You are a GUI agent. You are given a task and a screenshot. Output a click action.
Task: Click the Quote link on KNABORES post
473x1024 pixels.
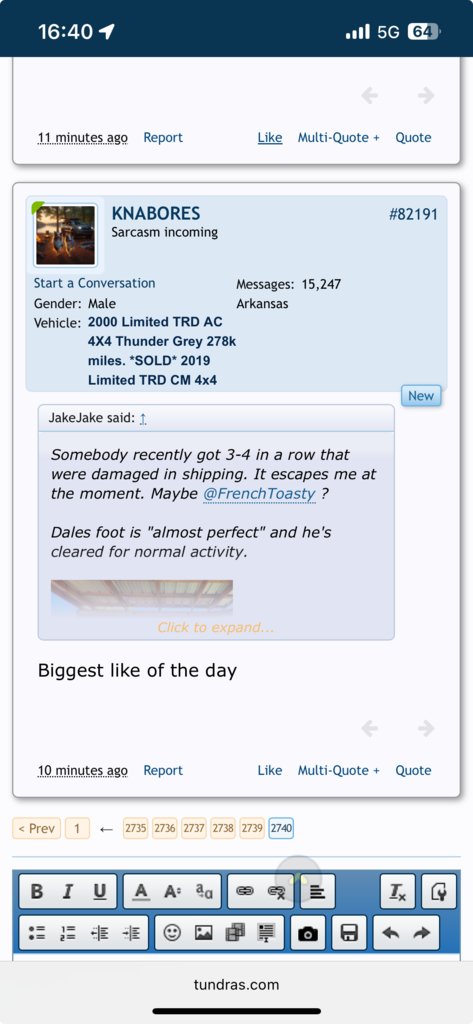pos(413,770)
